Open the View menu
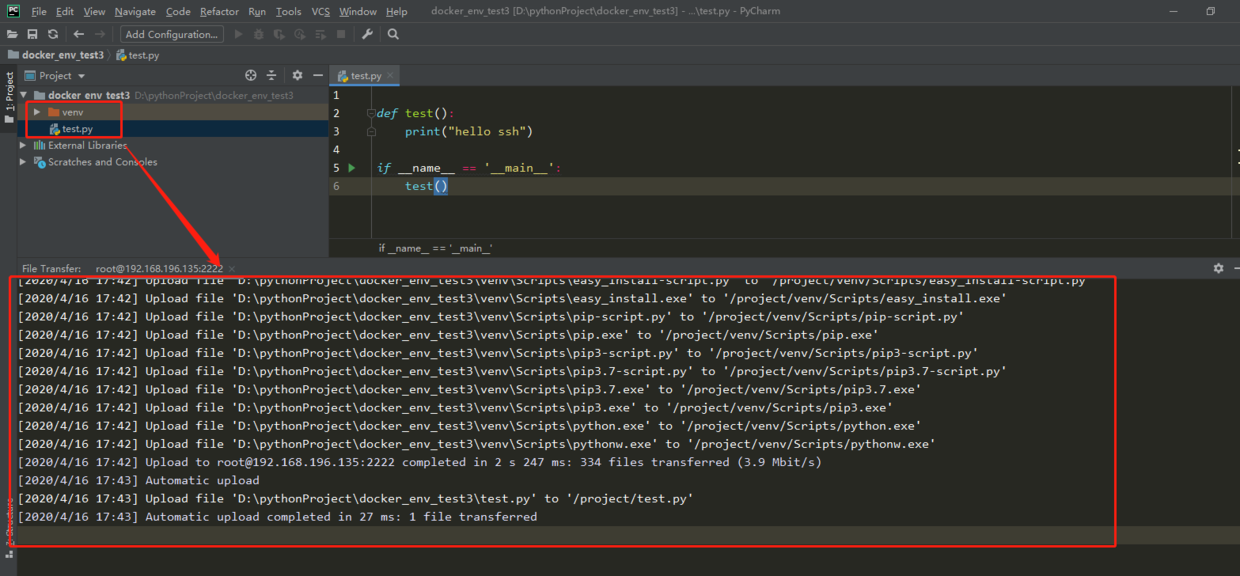Image resolution: width=1240 pixels, height=576 pixels. (94, 12)
